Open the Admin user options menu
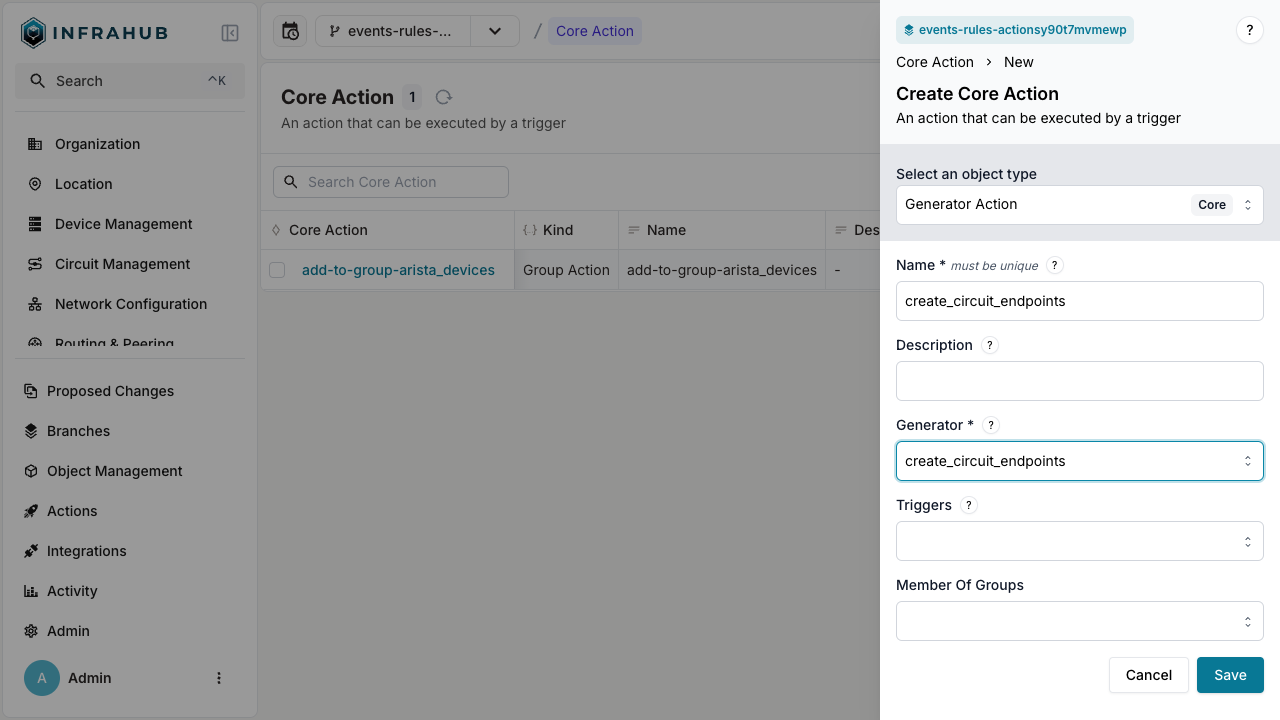The height and width of the screenshot is (720, 1280). coord(219,678)
